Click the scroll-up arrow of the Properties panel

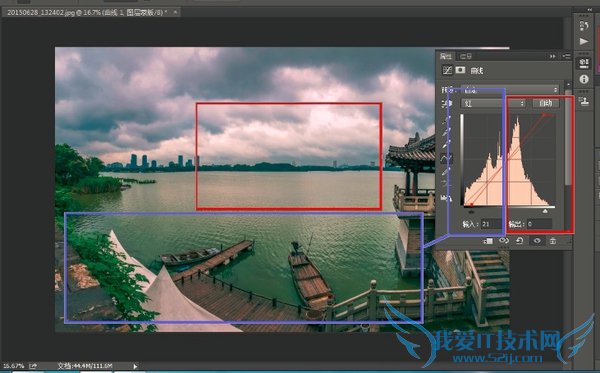[568, 85]
